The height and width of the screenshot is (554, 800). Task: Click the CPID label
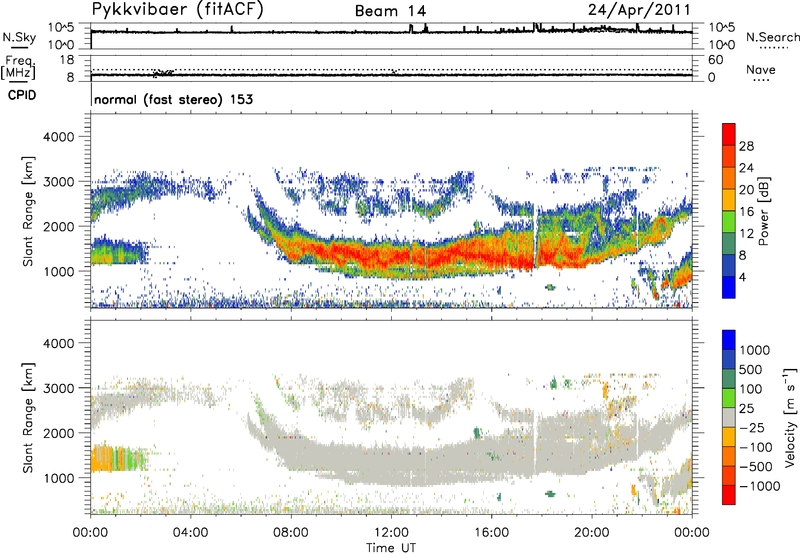pyautogui.click(x=22, y=95)
